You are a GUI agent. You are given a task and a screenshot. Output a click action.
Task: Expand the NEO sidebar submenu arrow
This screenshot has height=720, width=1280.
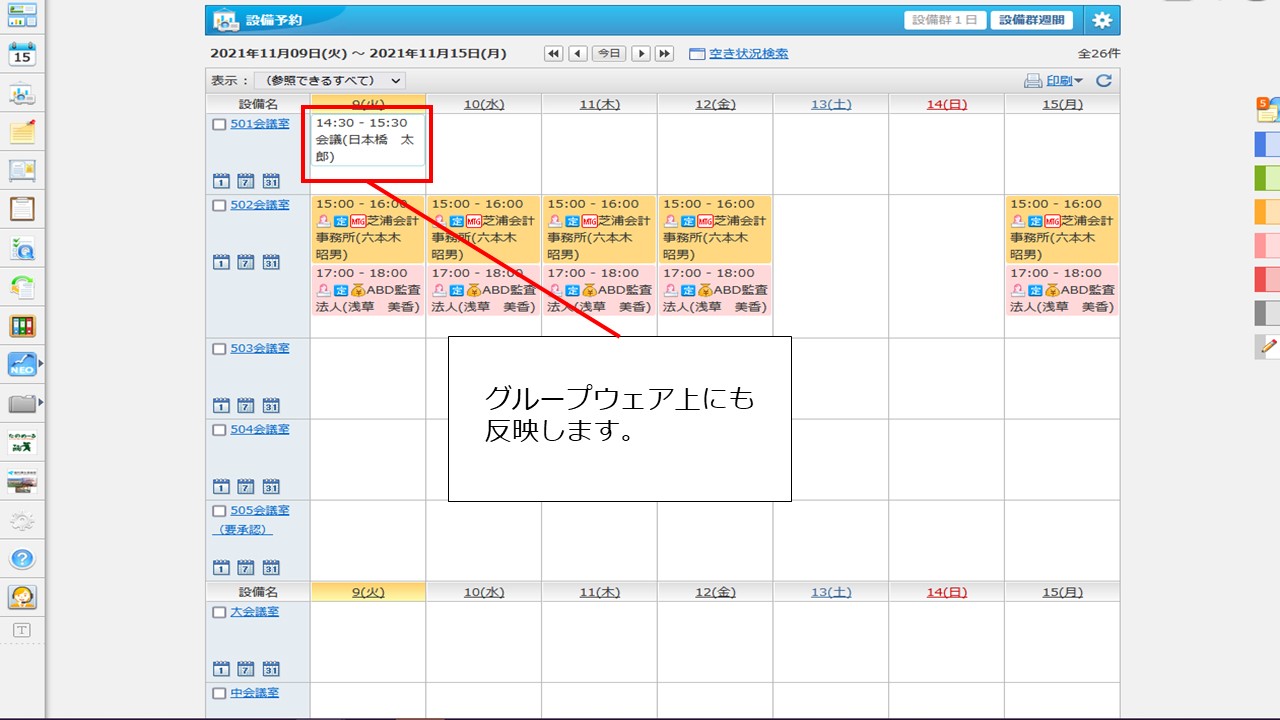click(x=41, y=364)
